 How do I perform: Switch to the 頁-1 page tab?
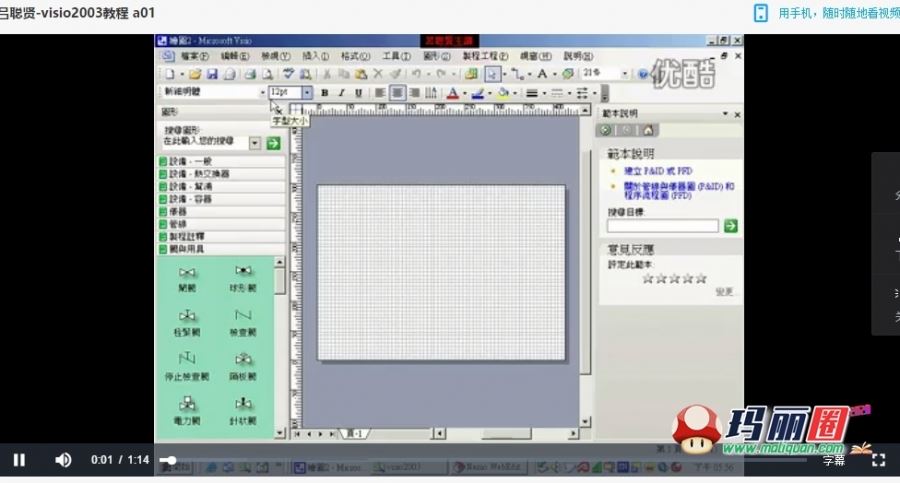click(x=355, y=434)
